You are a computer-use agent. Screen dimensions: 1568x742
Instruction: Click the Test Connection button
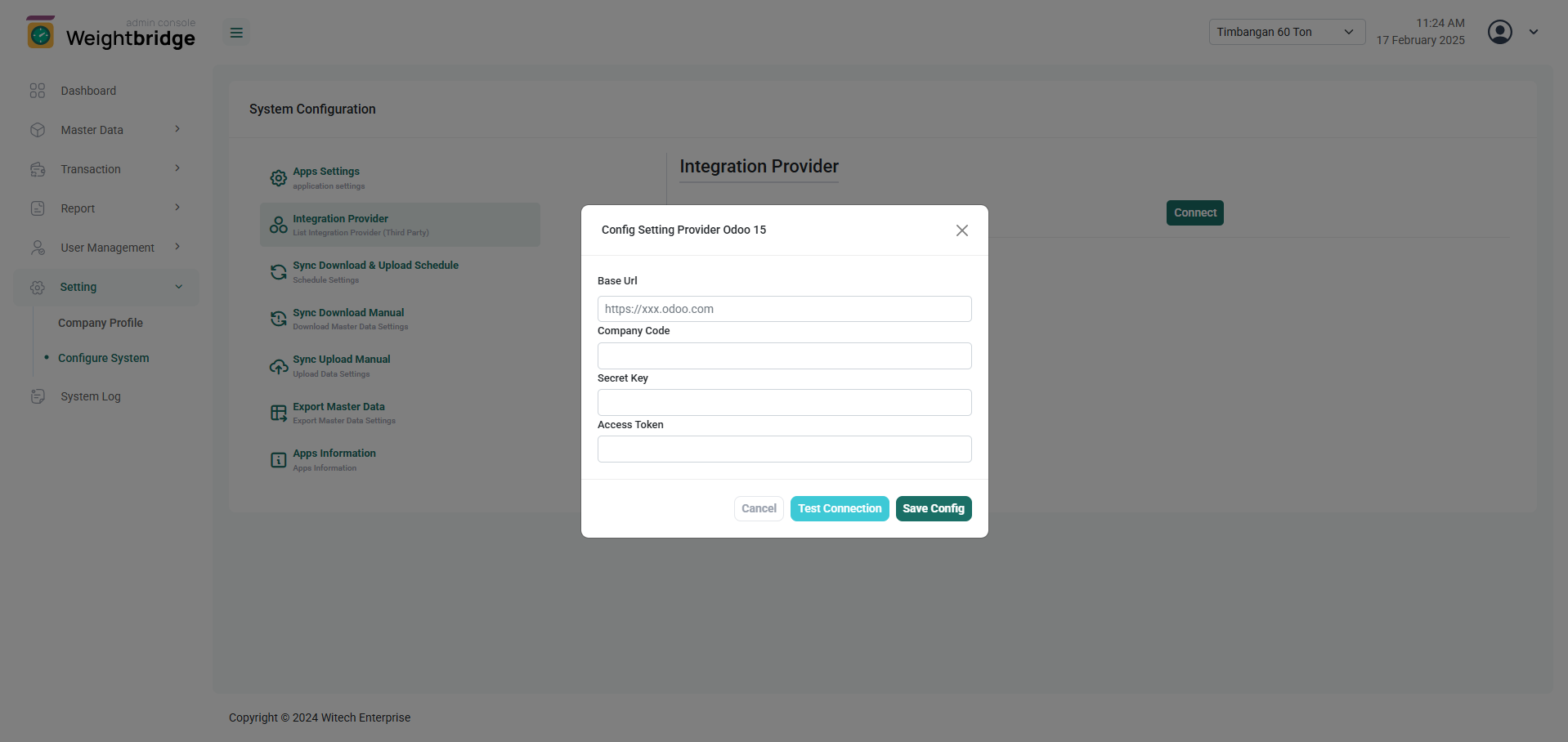coord(839,508)
